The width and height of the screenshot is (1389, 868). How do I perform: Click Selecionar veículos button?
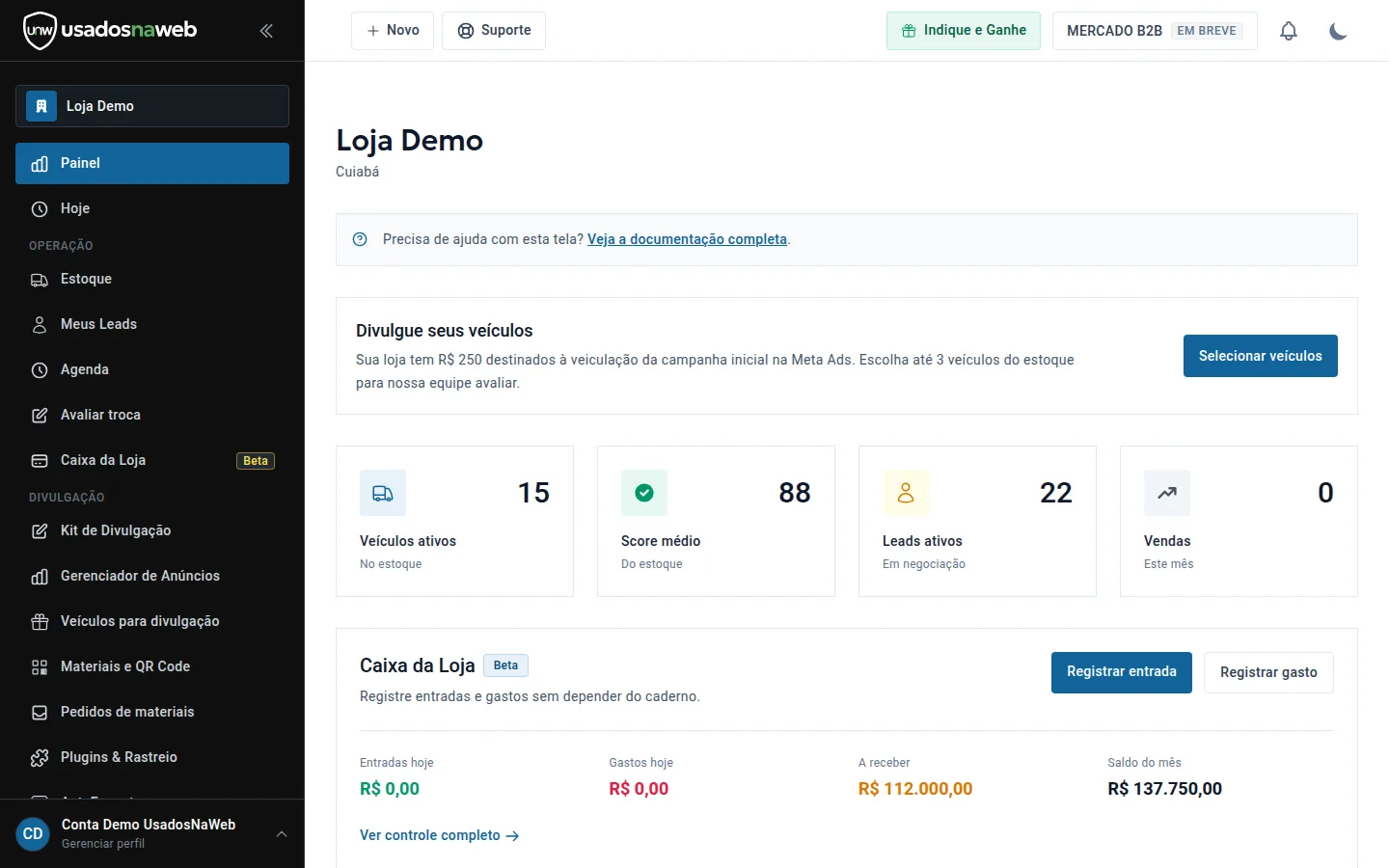(x=1261, y=356)
